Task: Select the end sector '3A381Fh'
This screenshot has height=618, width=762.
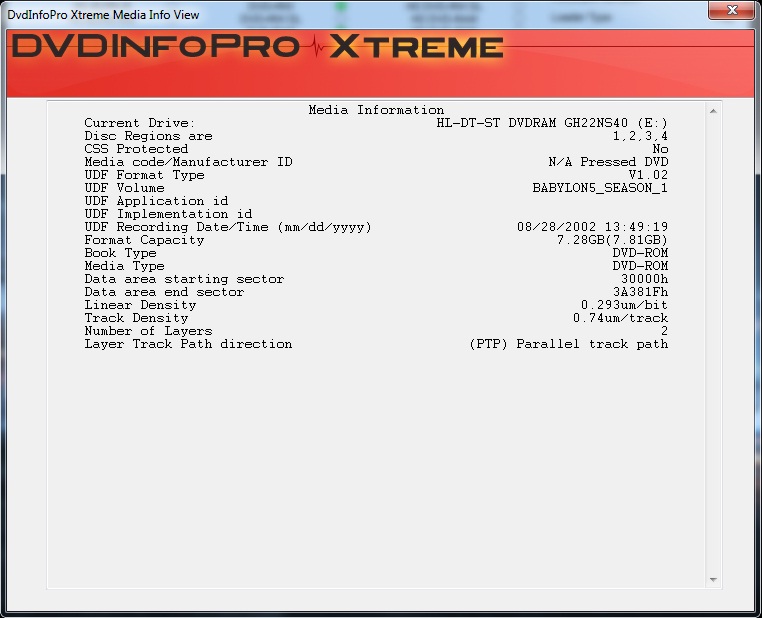Action: 641,292
